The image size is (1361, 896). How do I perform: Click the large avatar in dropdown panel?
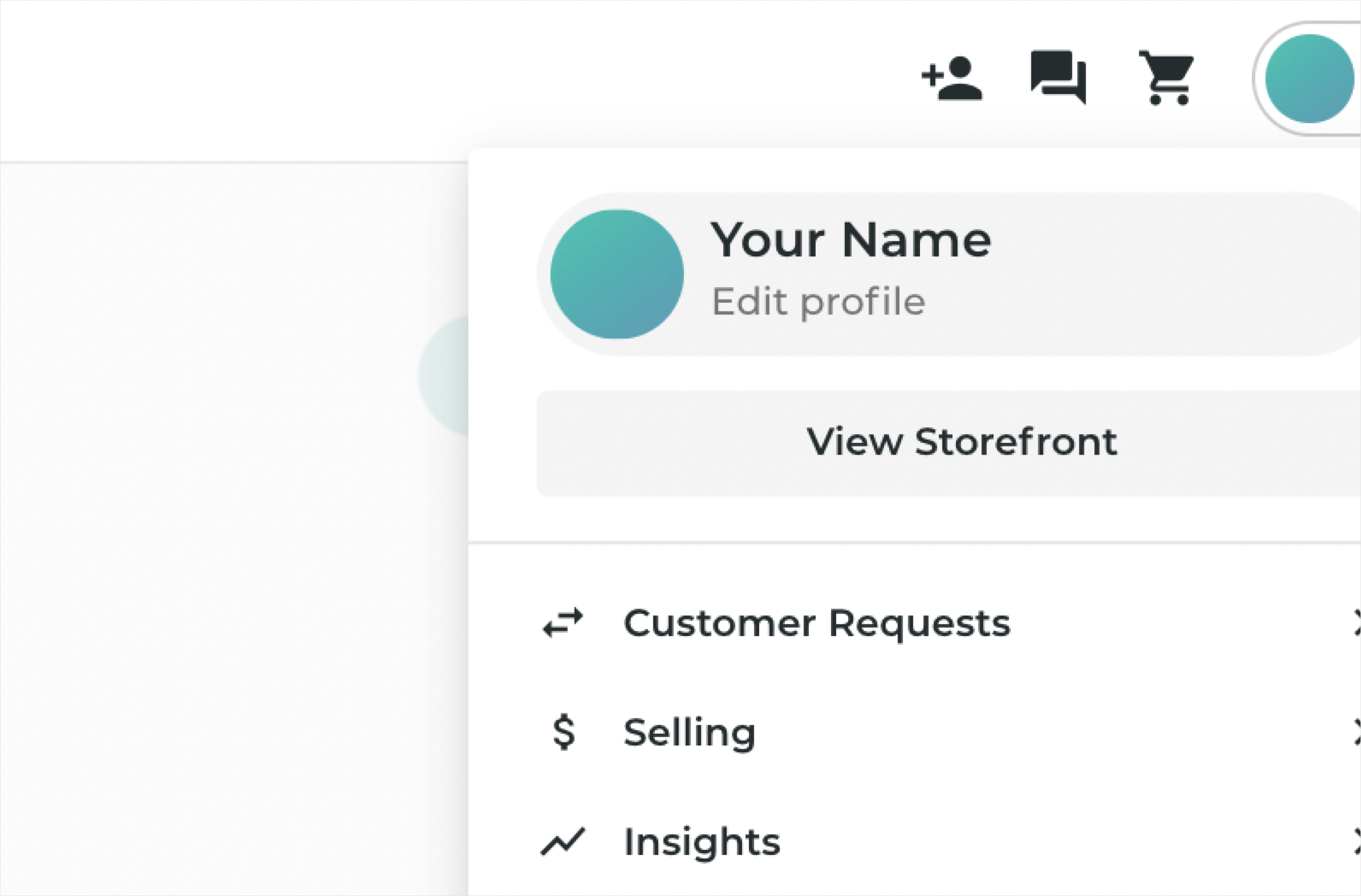pyautogui.click(x=617, y=274)
